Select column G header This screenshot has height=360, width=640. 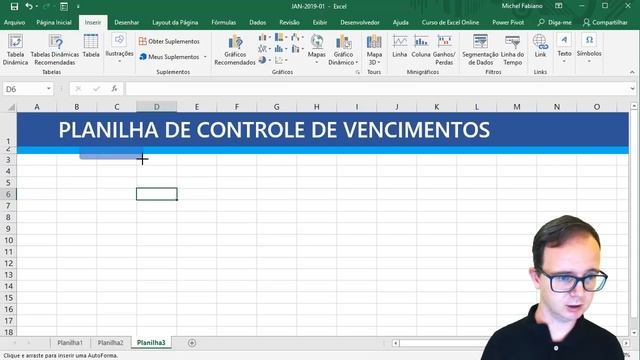pos(276,107)
